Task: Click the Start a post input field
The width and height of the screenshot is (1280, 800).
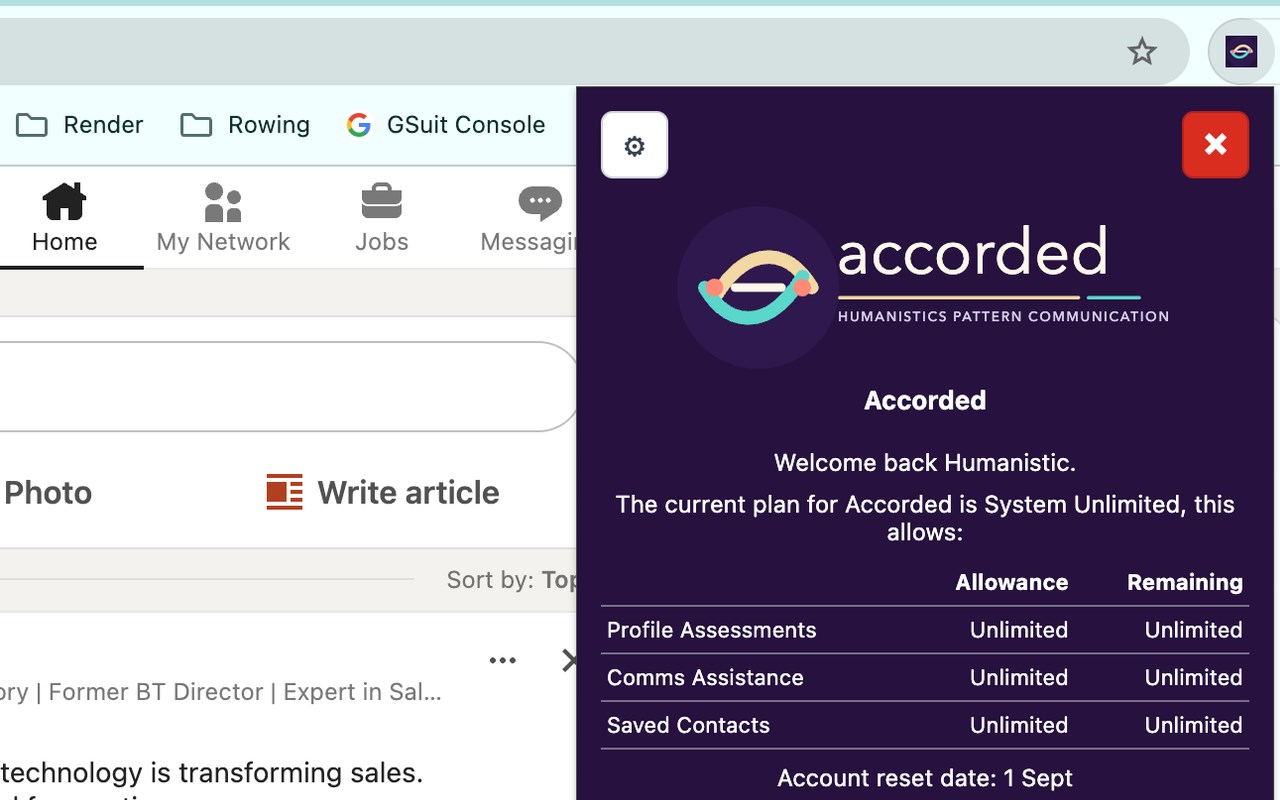Action: (288, 387)
